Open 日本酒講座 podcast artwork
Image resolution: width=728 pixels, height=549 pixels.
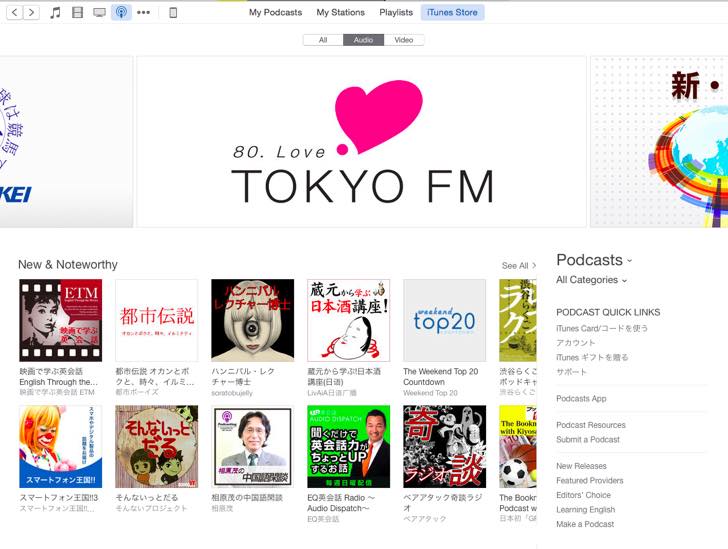coord(349,320)
